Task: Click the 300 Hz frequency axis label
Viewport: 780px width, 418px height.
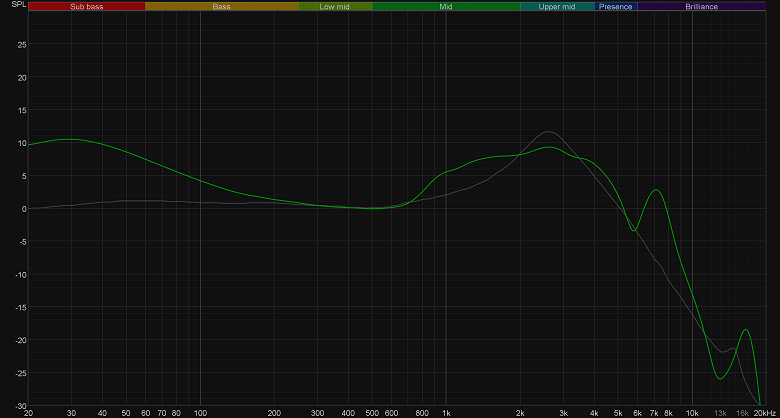Action: (x=317, y=413)
